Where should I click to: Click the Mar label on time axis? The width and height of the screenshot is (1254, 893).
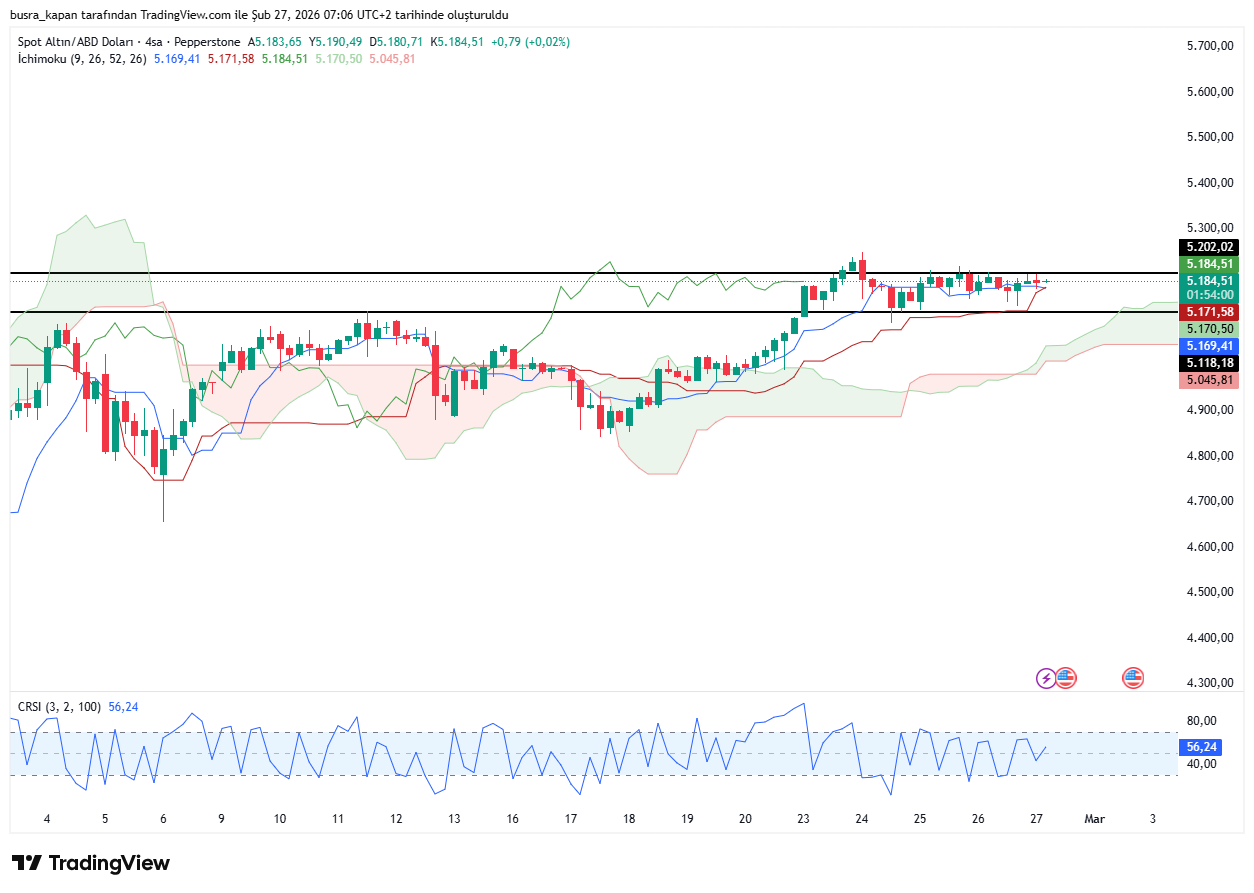click(x=1095, y=818)
